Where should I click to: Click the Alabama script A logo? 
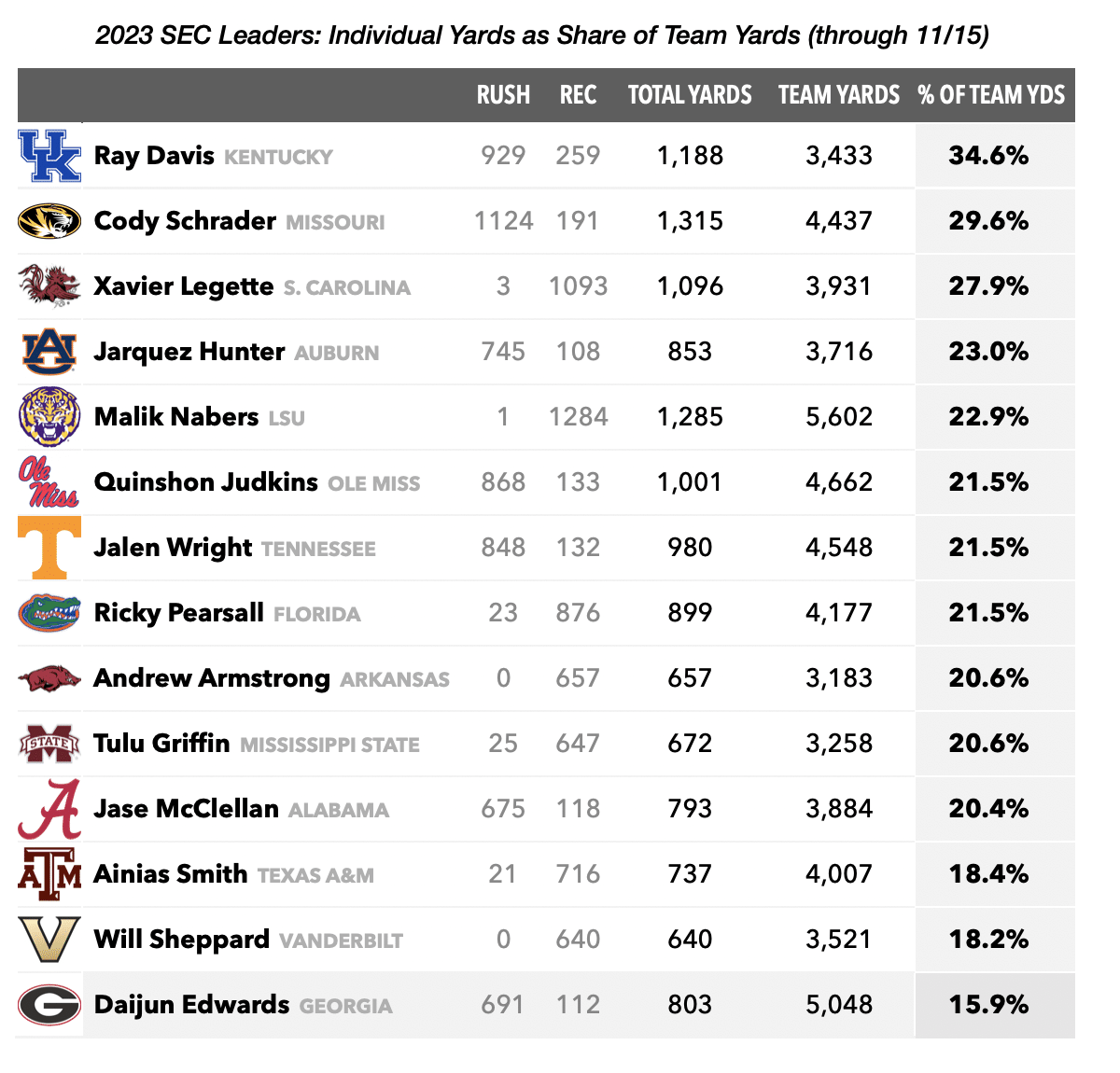(49, 809)
